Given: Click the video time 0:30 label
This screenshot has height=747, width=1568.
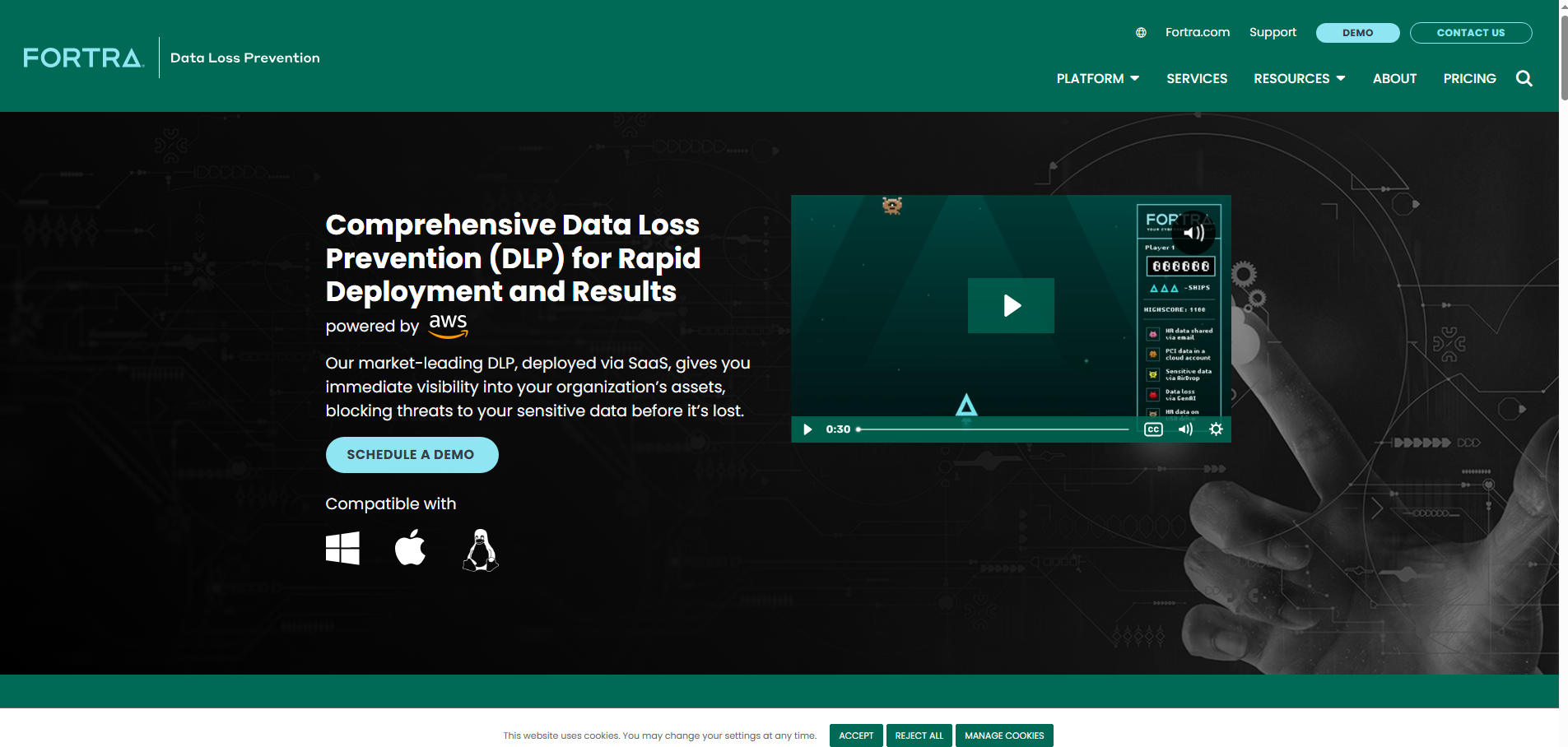Looking at the screenshot, I should click(x=838, y=429).
